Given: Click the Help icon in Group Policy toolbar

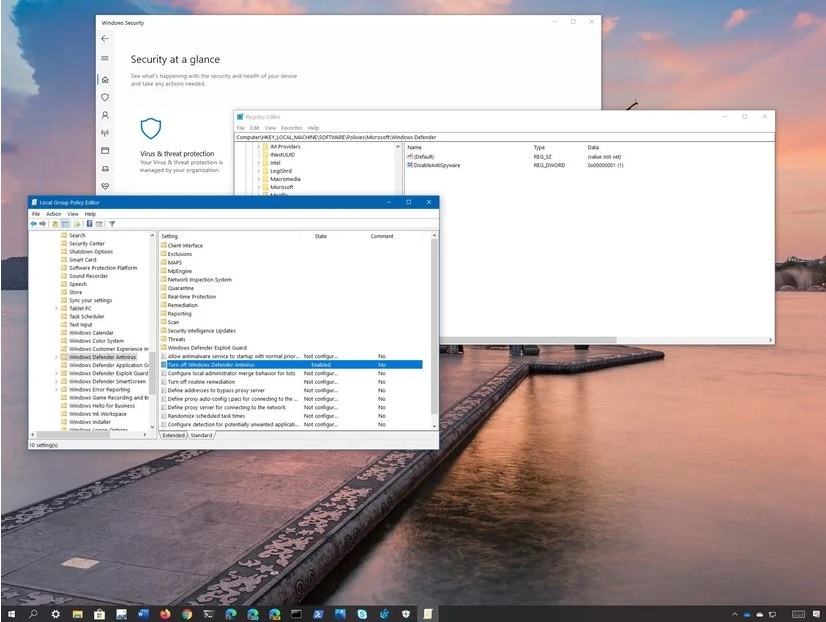Looking at the screenshot, I should (89, 224).
